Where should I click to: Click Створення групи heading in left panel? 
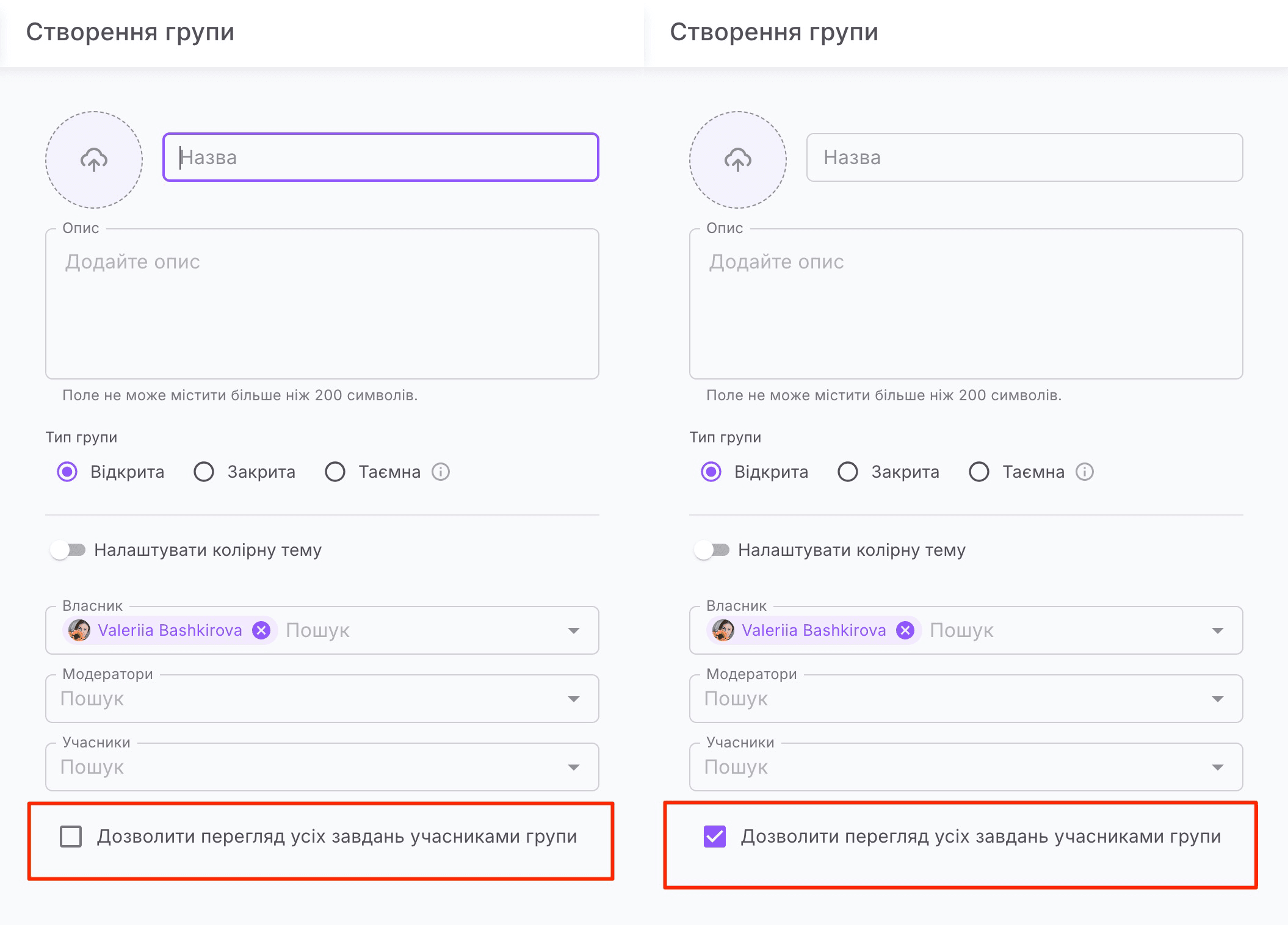(131, 32)
